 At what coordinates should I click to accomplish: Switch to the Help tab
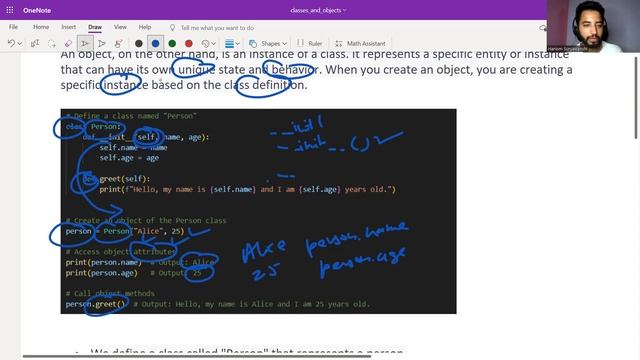[x=145, y=27]
